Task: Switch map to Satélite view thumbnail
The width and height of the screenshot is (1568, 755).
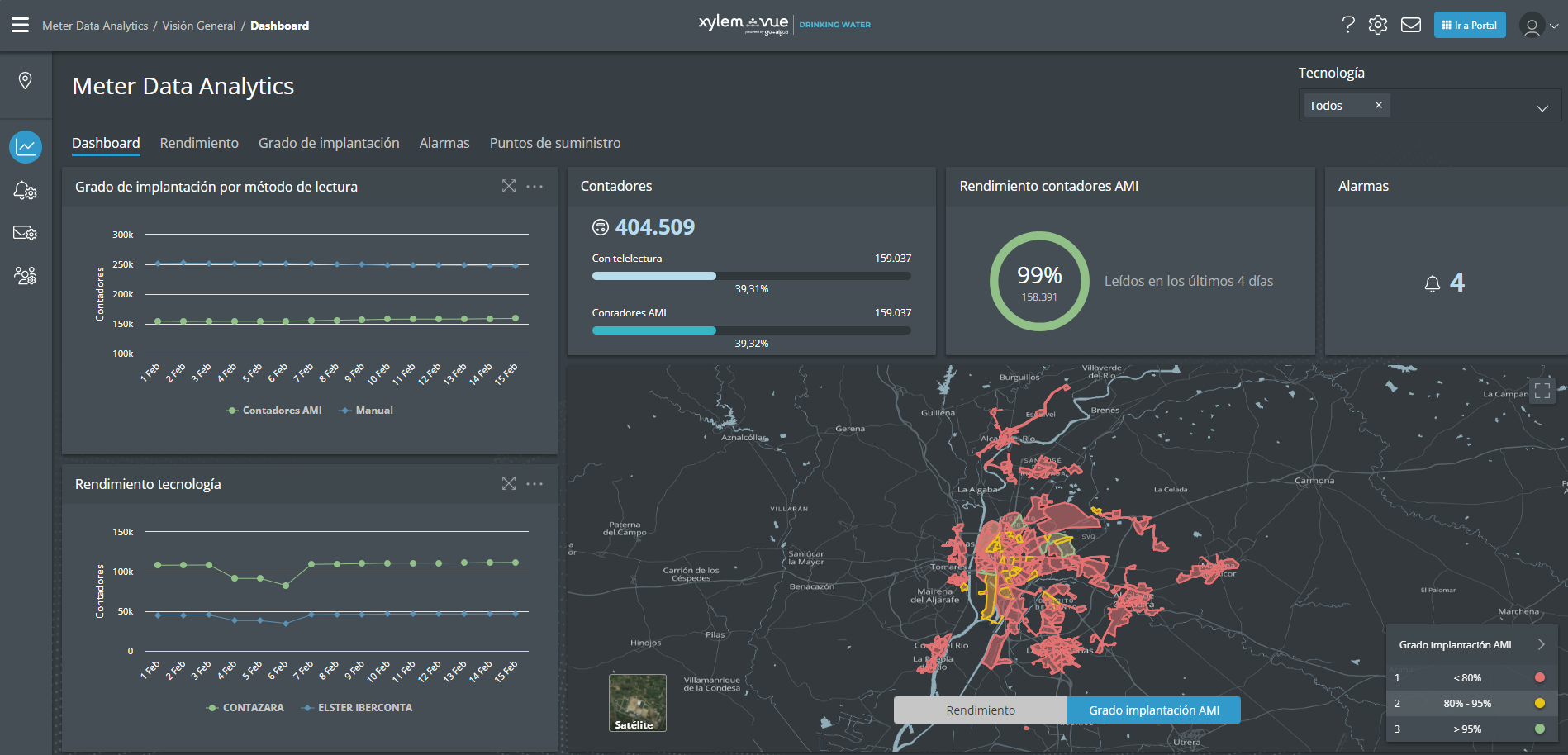Action: click(638, 703)
